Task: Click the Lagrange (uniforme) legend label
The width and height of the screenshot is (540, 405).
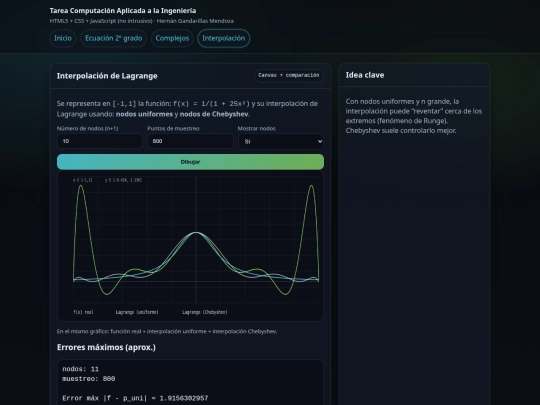Action: (x=137, y=312)
